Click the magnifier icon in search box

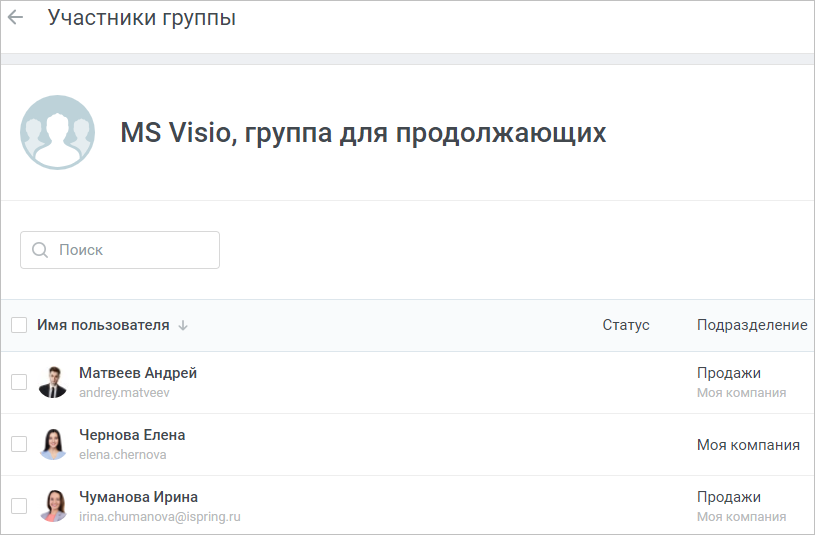tap(40, 250)
